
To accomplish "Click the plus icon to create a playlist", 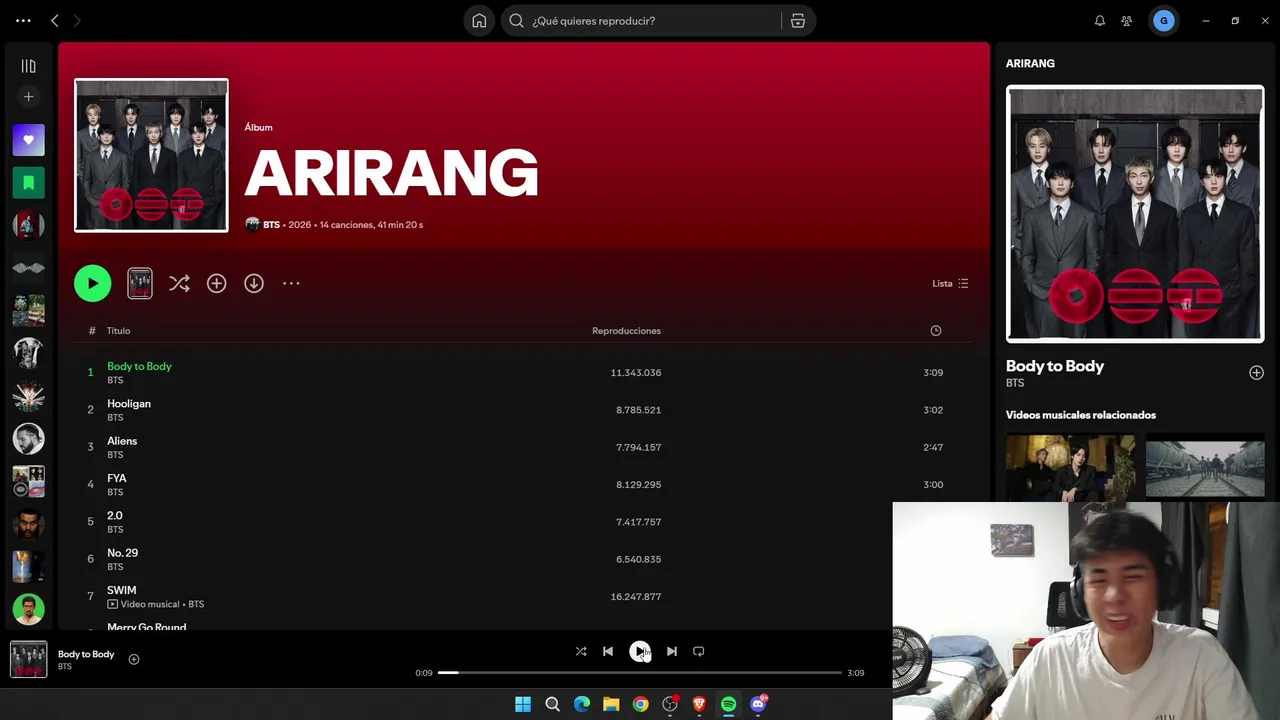I will [x=28, y=97].
